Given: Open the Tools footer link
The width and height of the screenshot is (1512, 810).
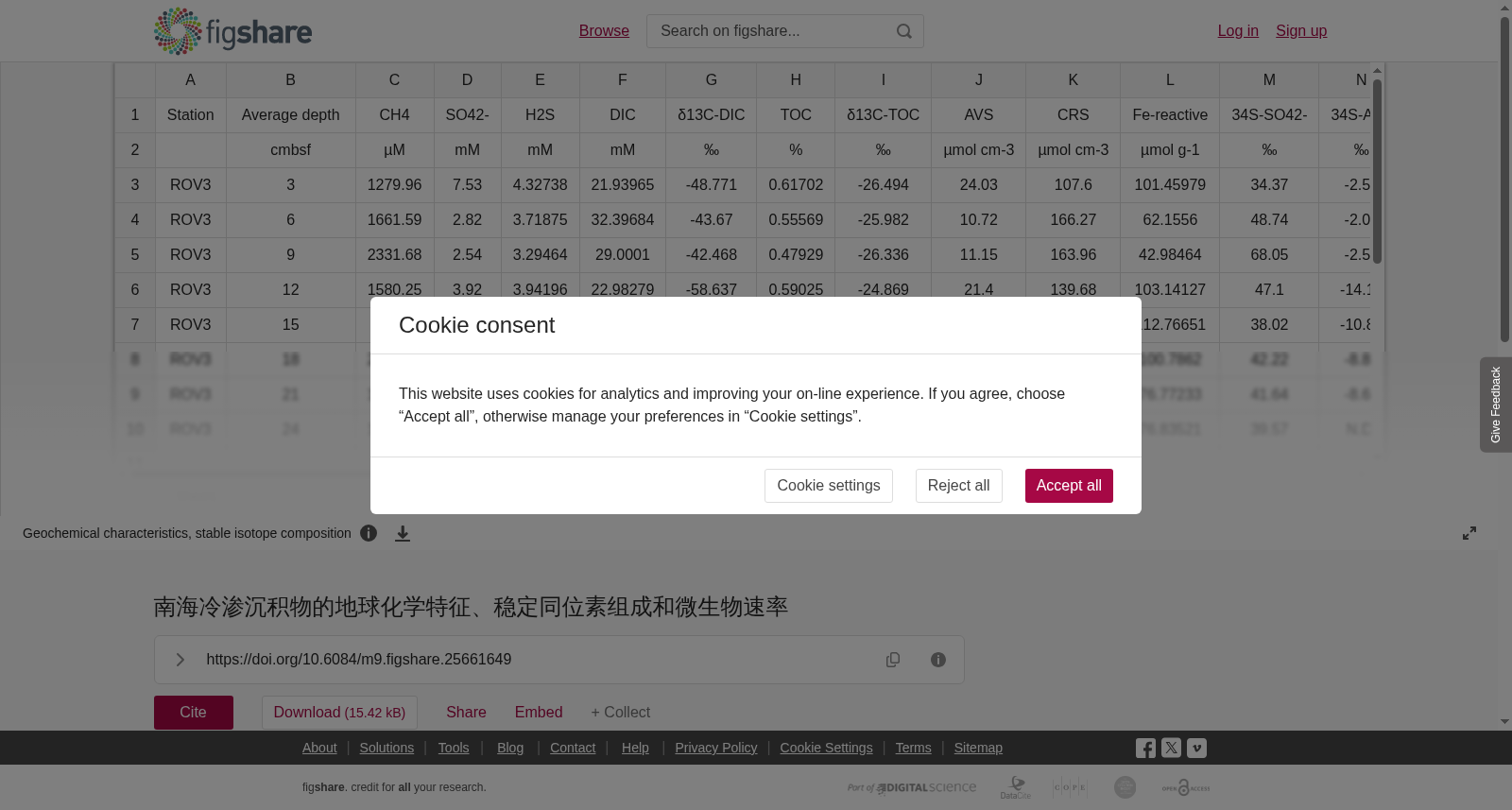Looking at the screenshot, I should 454,748.
